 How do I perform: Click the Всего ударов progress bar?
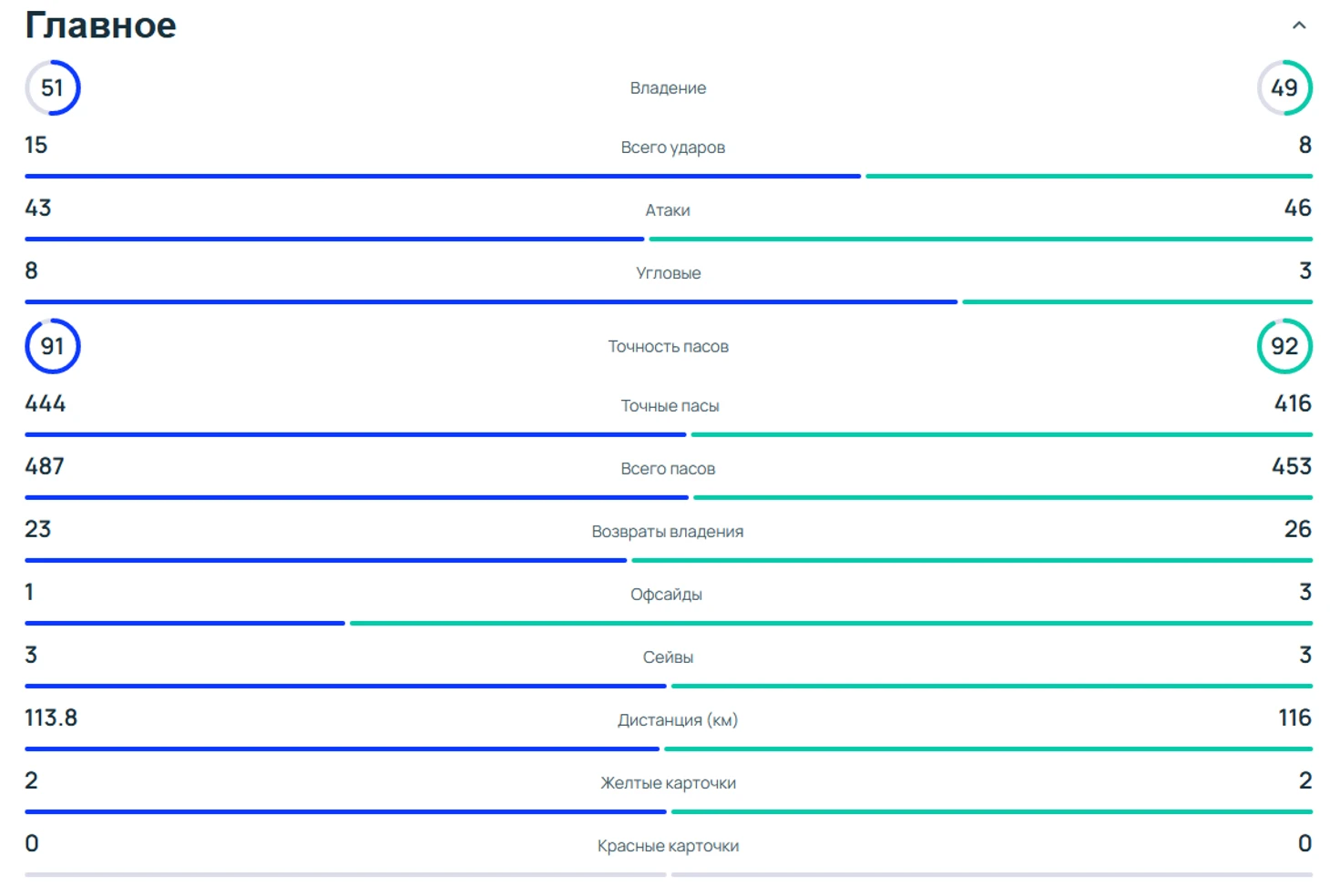pos(669,176)
